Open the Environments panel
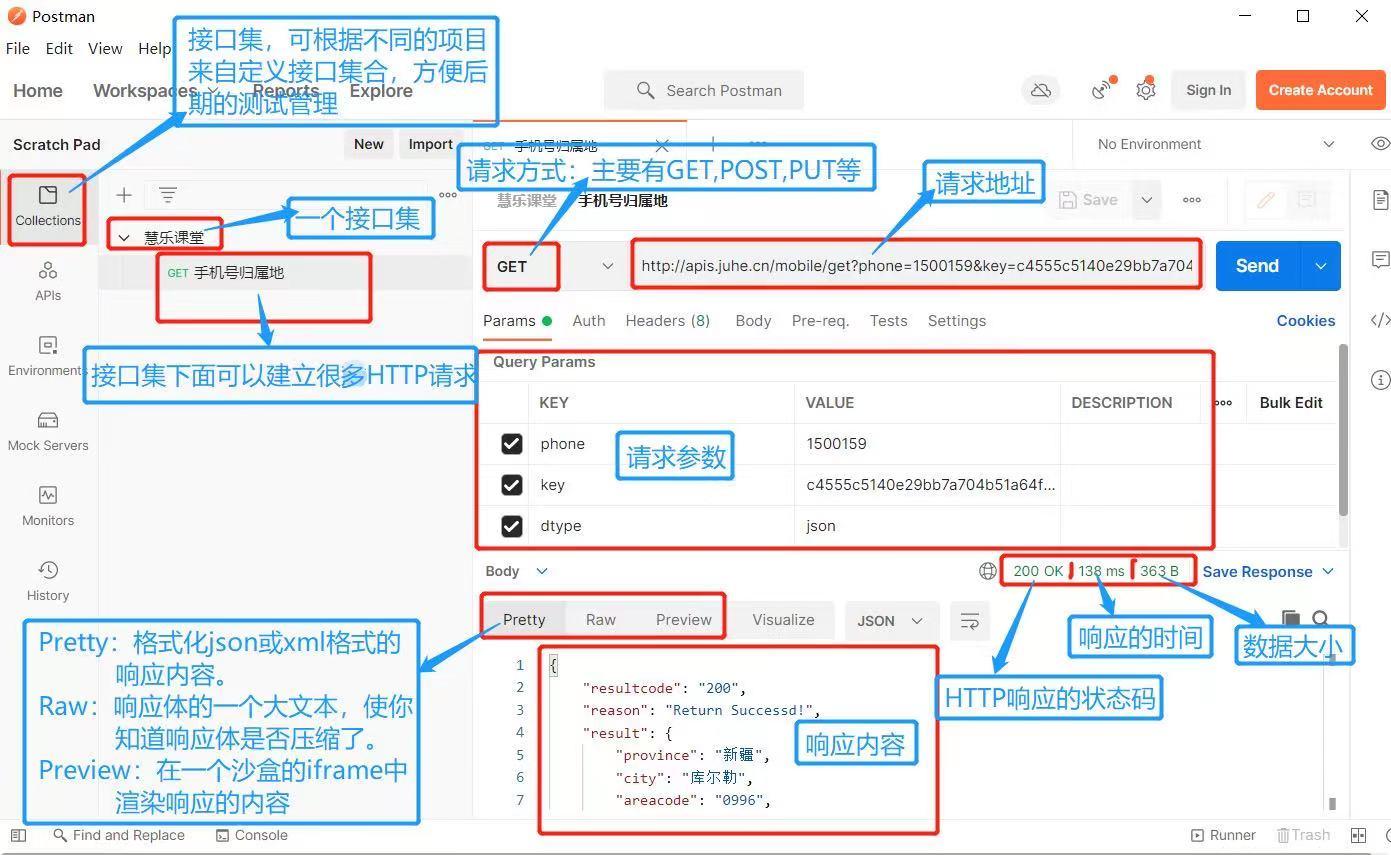The width and height of the screenshot is (1391, 855). pyautogui.click(x=47, y=355)
